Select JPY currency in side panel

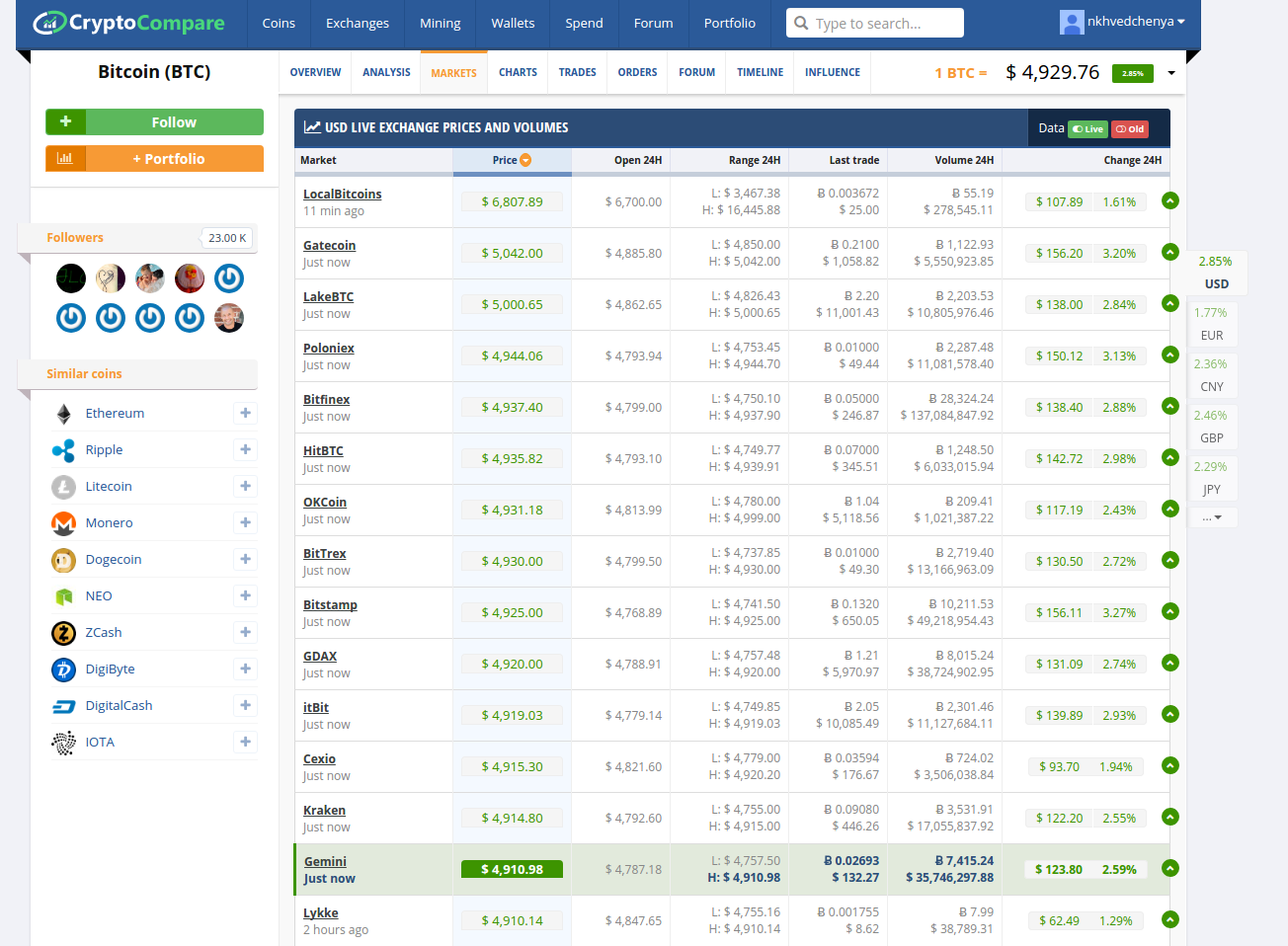point(1211,478)
